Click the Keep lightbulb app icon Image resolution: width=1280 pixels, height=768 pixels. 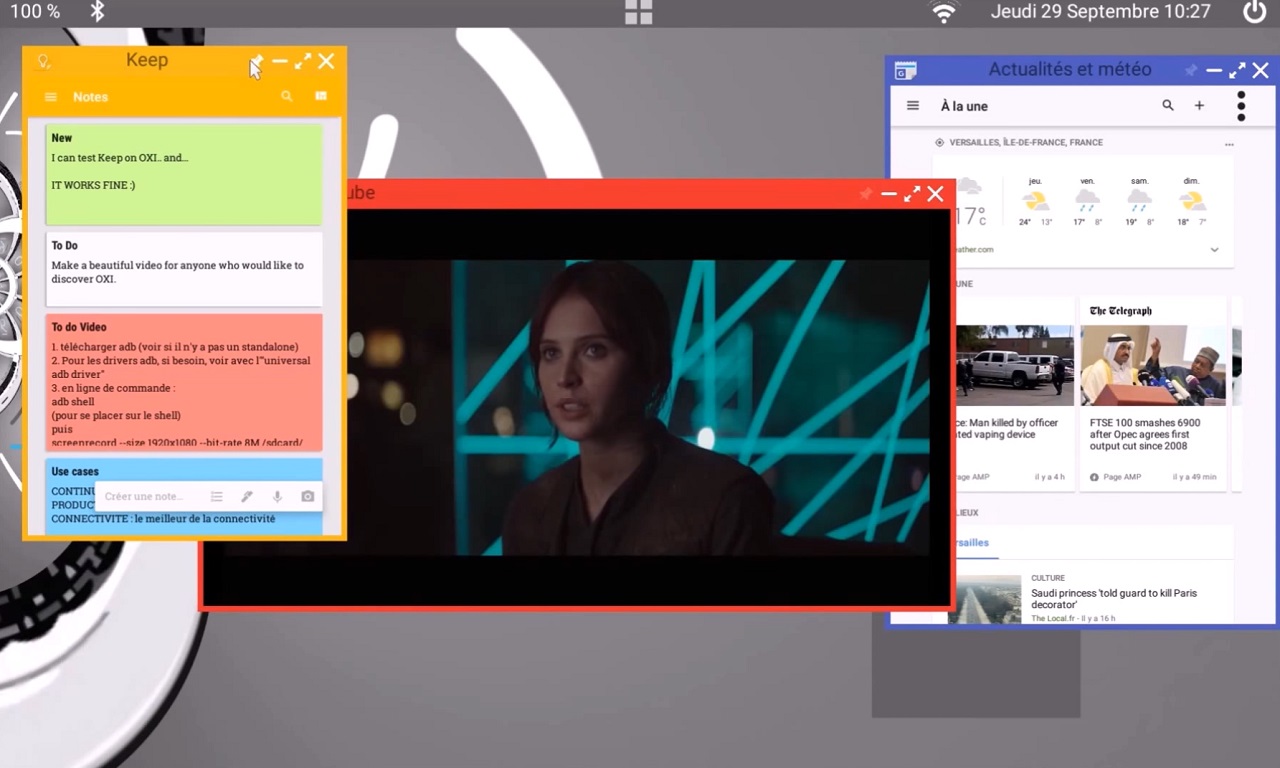(x=43, y=61)
